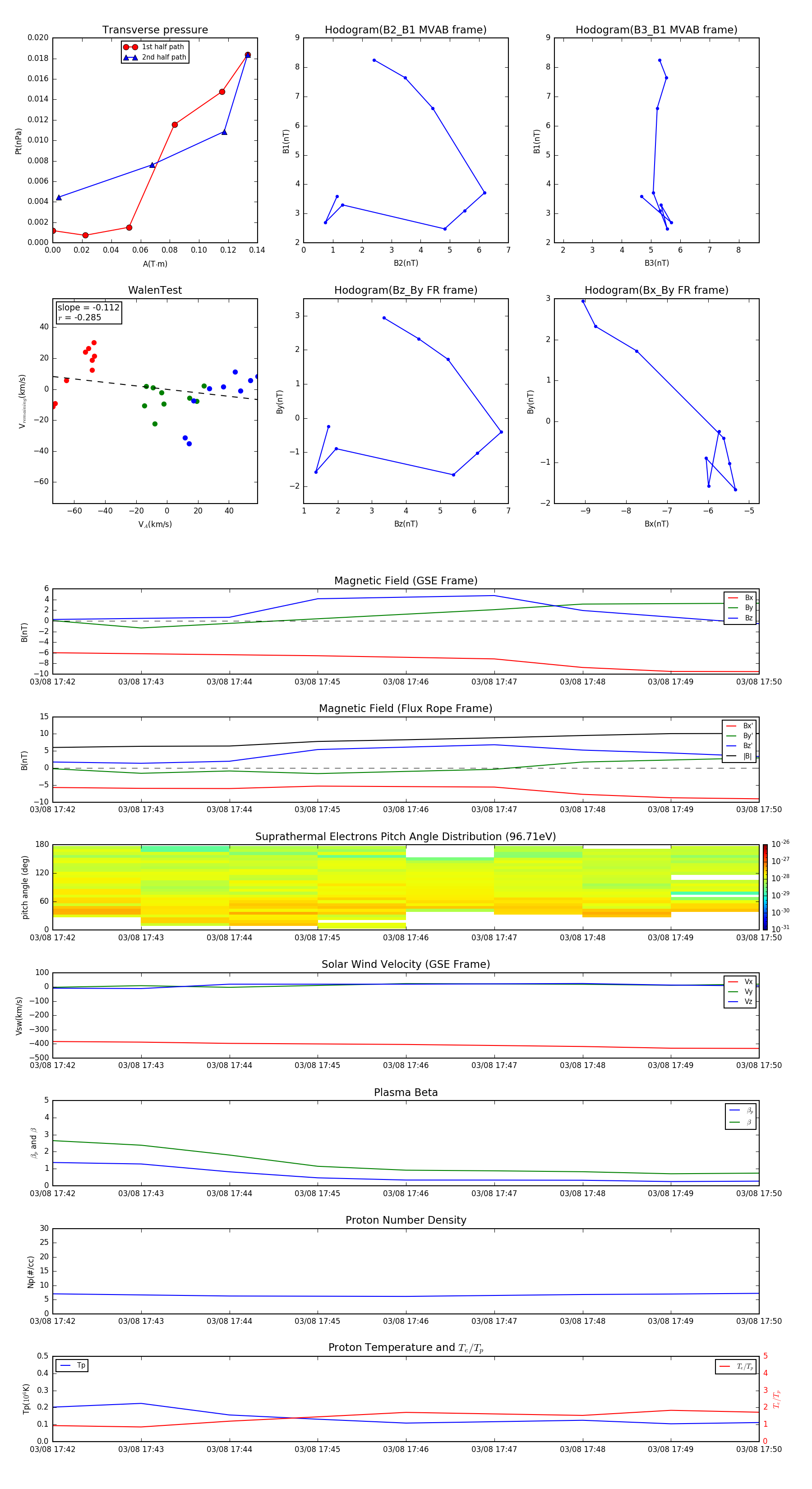This screenshot has height=1489, width=812.
Task: Click the 'Hodogram(B3_B1 MVAB frame)' title
Action: coord(656,30)
